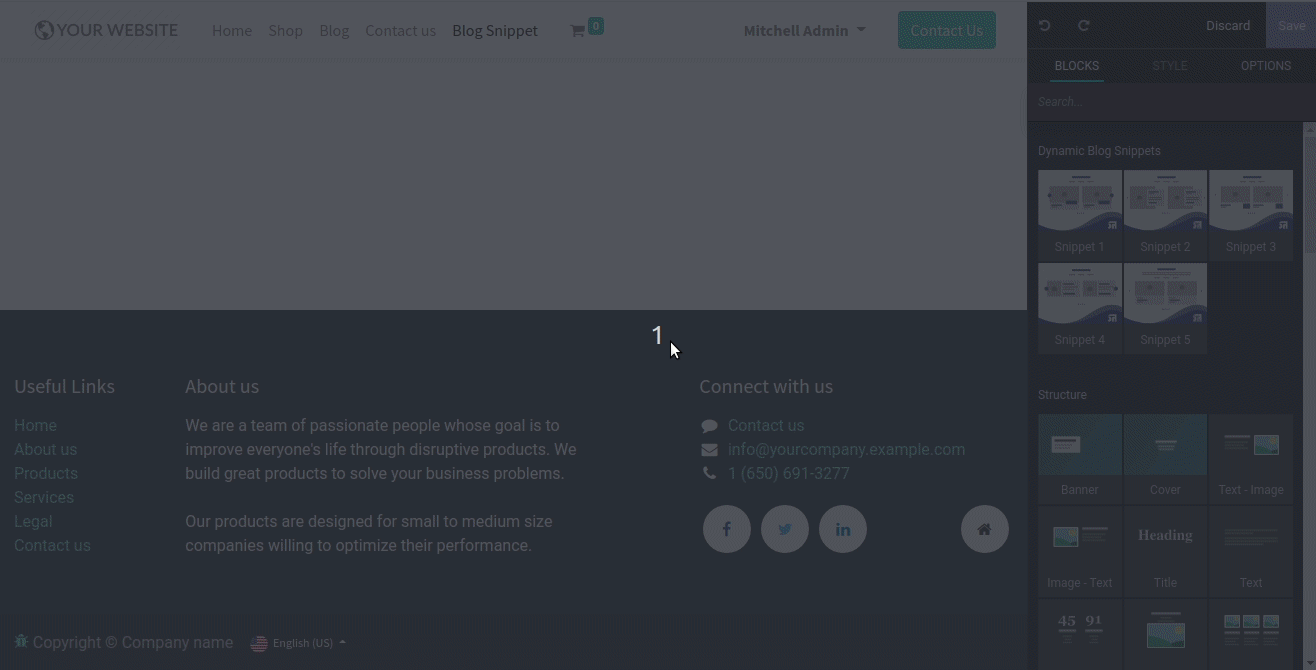Follow the footer Services link
This screenshot has height=670, width=1316.
(x=44, y=497)
